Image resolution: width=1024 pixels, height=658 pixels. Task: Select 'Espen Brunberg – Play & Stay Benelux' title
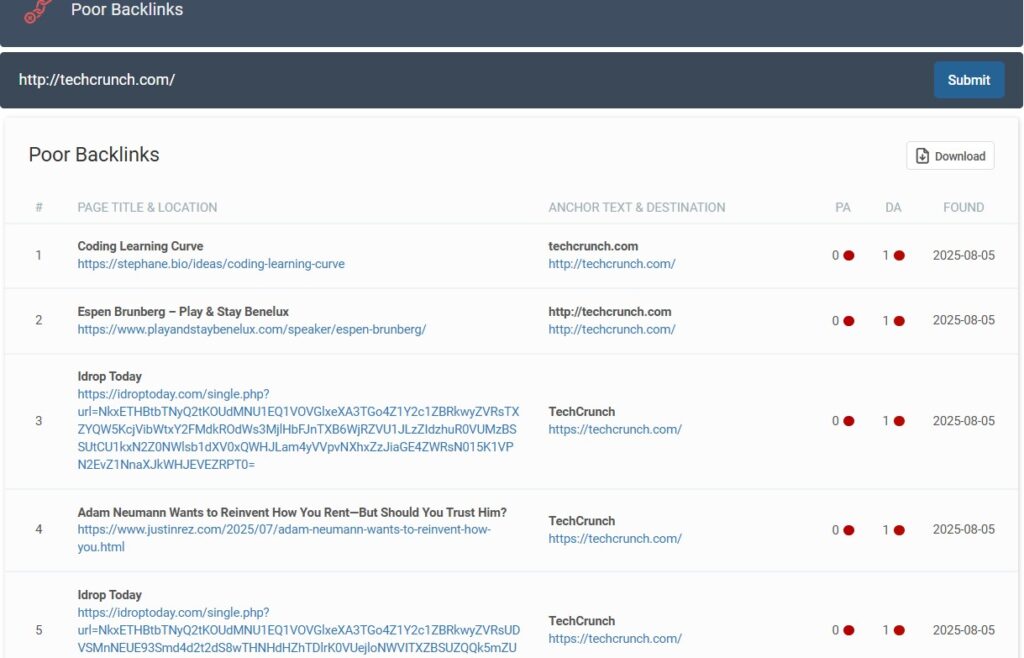tap(183, 311)
